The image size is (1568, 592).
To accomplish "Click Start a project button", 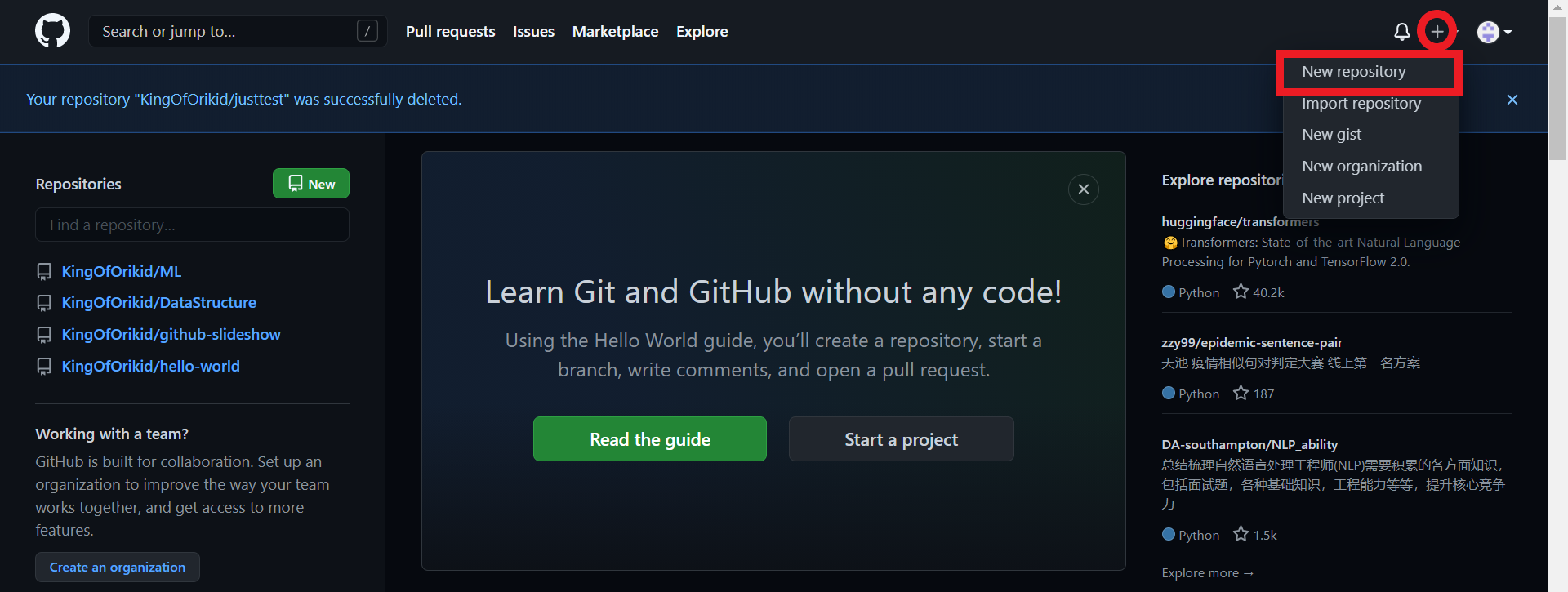I will (901, 439).
